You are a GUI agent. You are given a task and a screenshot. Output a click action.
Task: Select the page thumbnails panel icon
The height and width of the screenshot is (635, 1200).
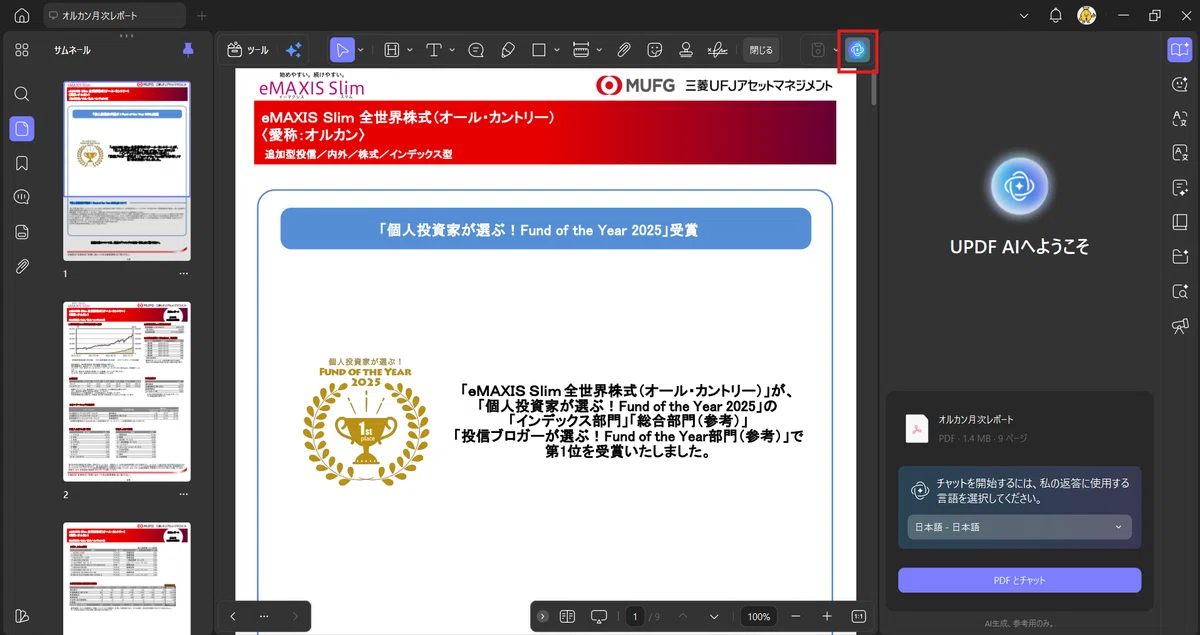pyautogui.click(x=22, y=128)
